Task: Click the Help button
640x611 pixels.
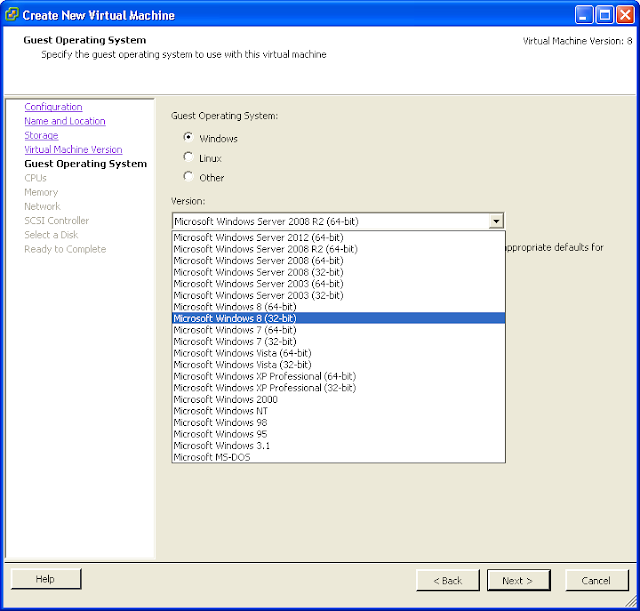Action: pos(46,579)
